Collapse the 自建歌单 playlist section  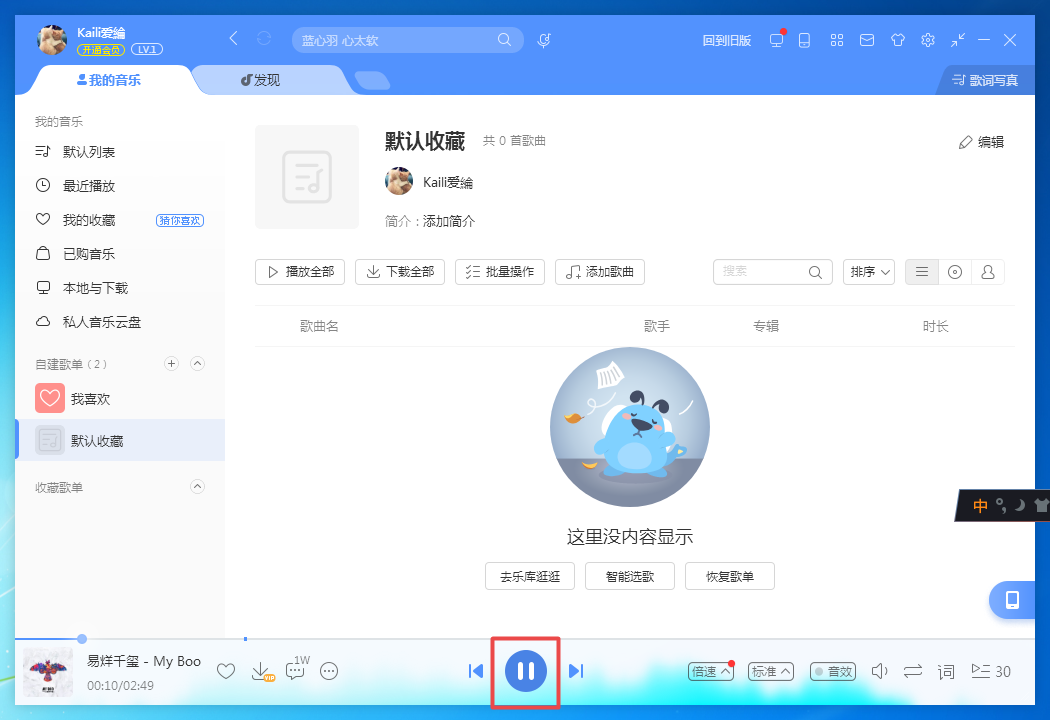pyautogui.click(x=197, y=364)
